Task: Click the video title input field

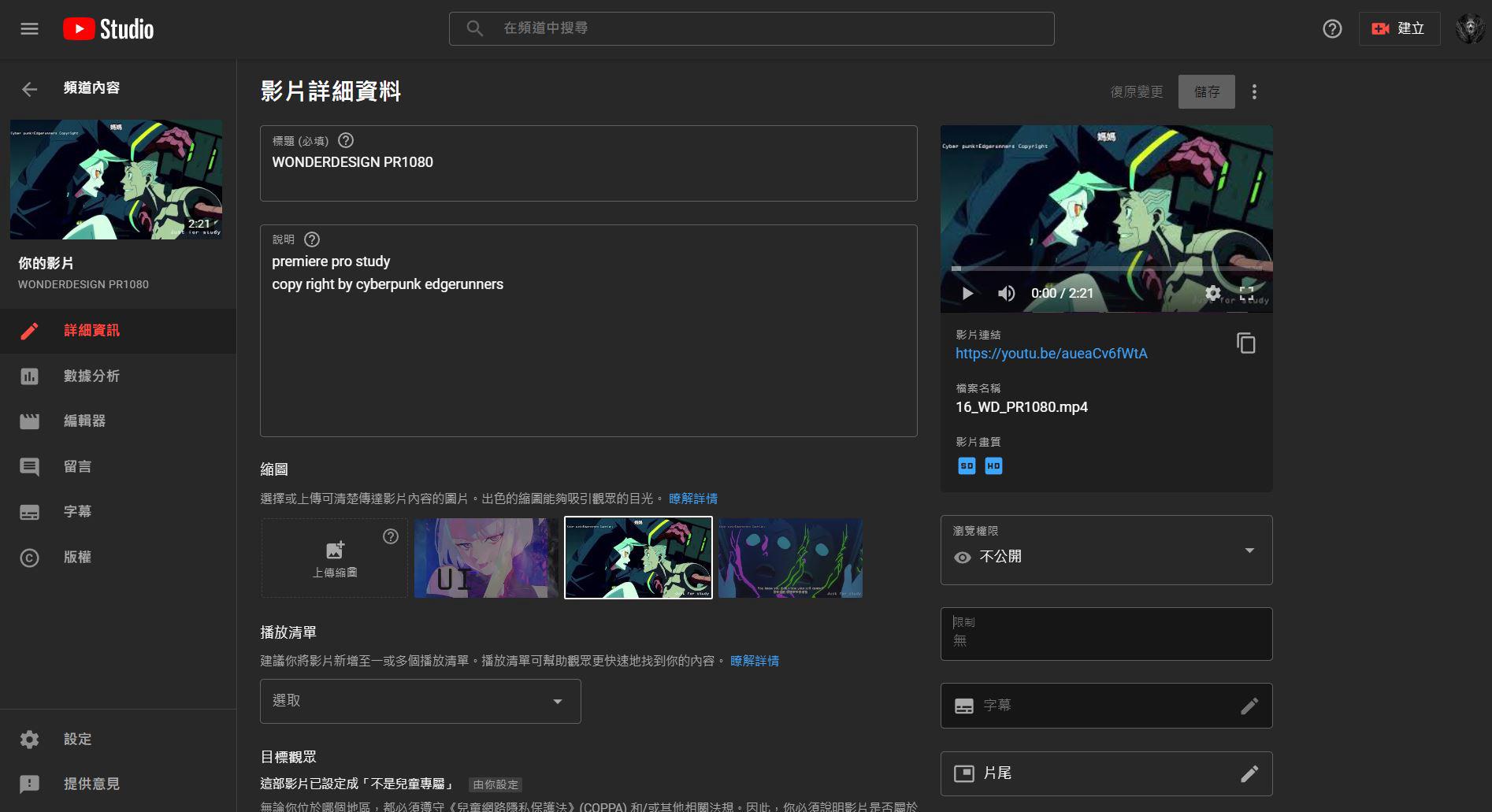Action: click(588, 163)
